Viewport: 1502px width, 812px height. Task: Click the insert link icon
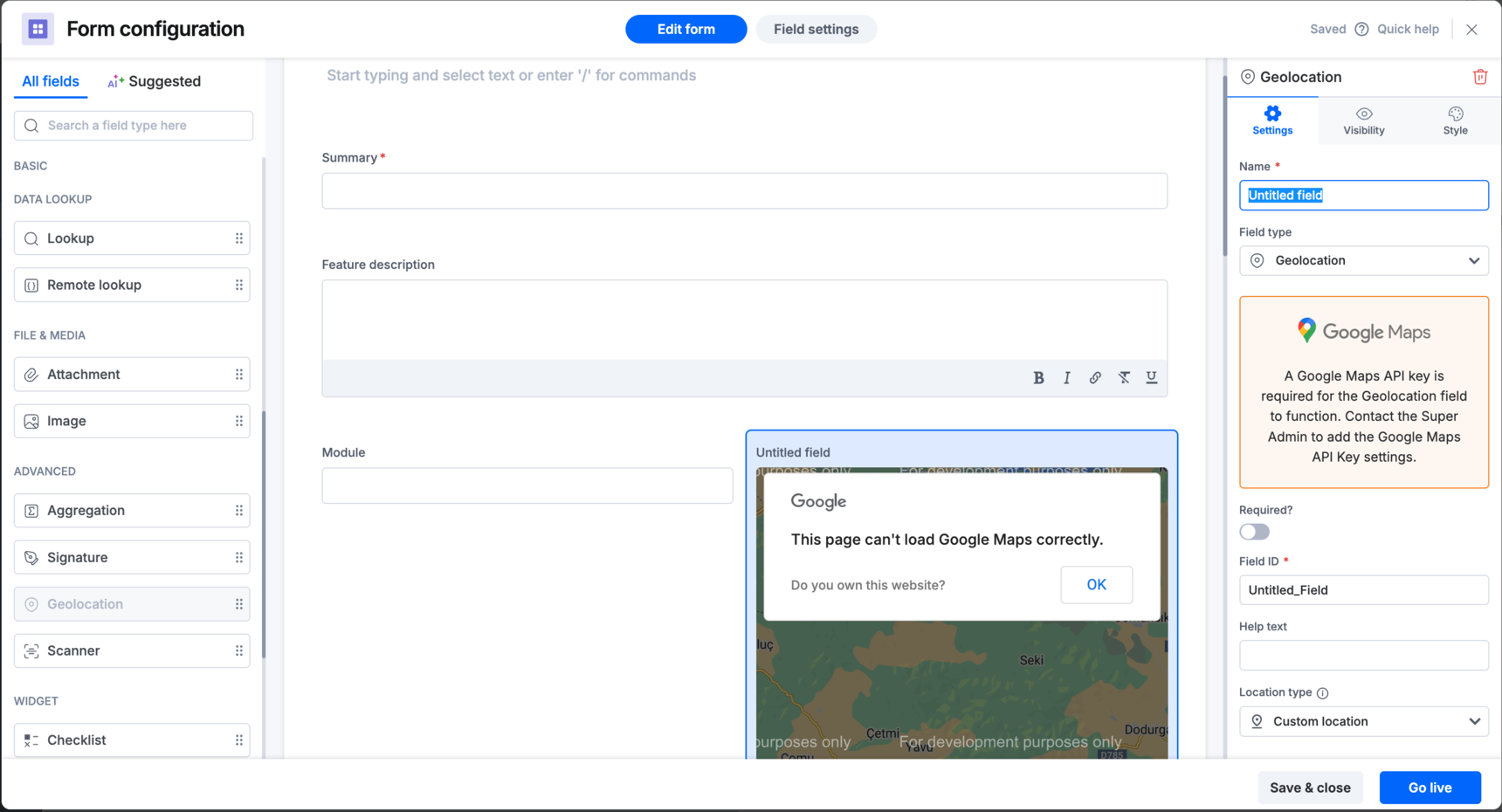tap(1095, 378)
